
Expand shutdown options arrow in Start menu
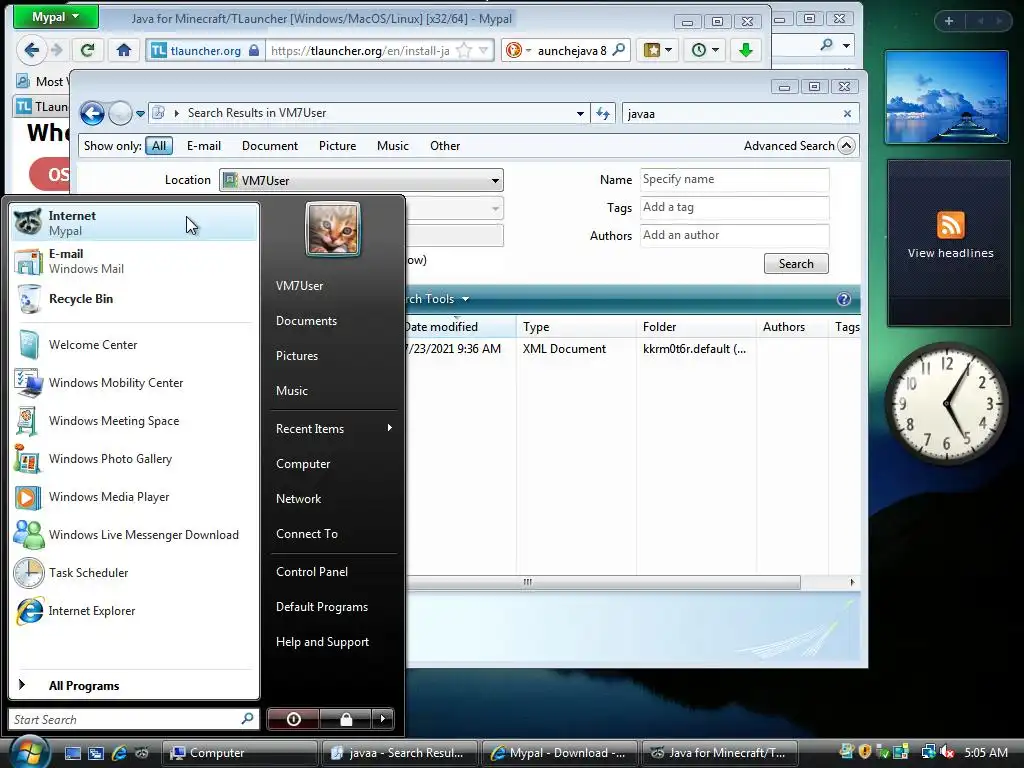[383, 719]
